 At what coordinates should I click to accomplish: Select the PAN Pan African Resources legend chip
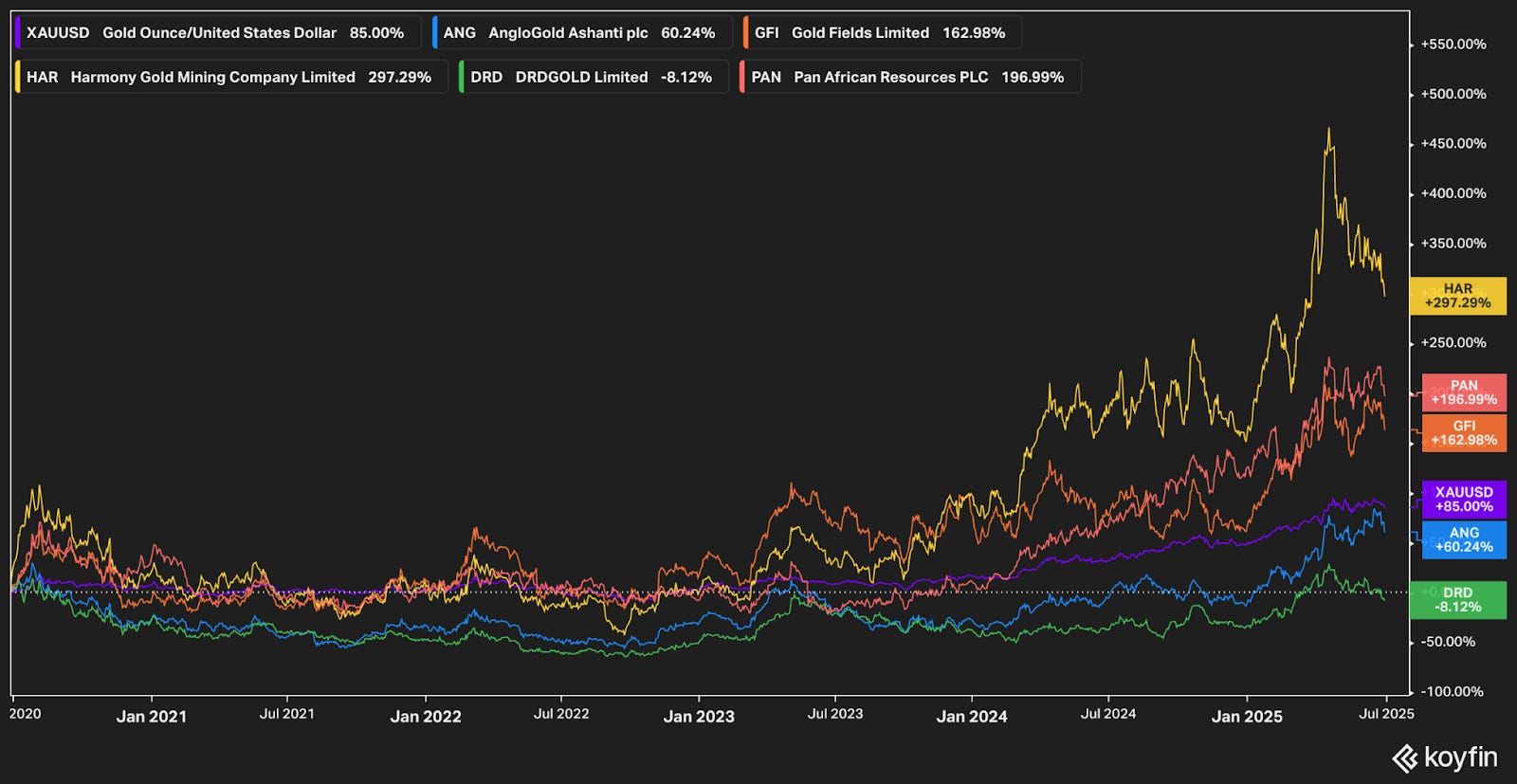pyautogui.click(x=909, y=77)
